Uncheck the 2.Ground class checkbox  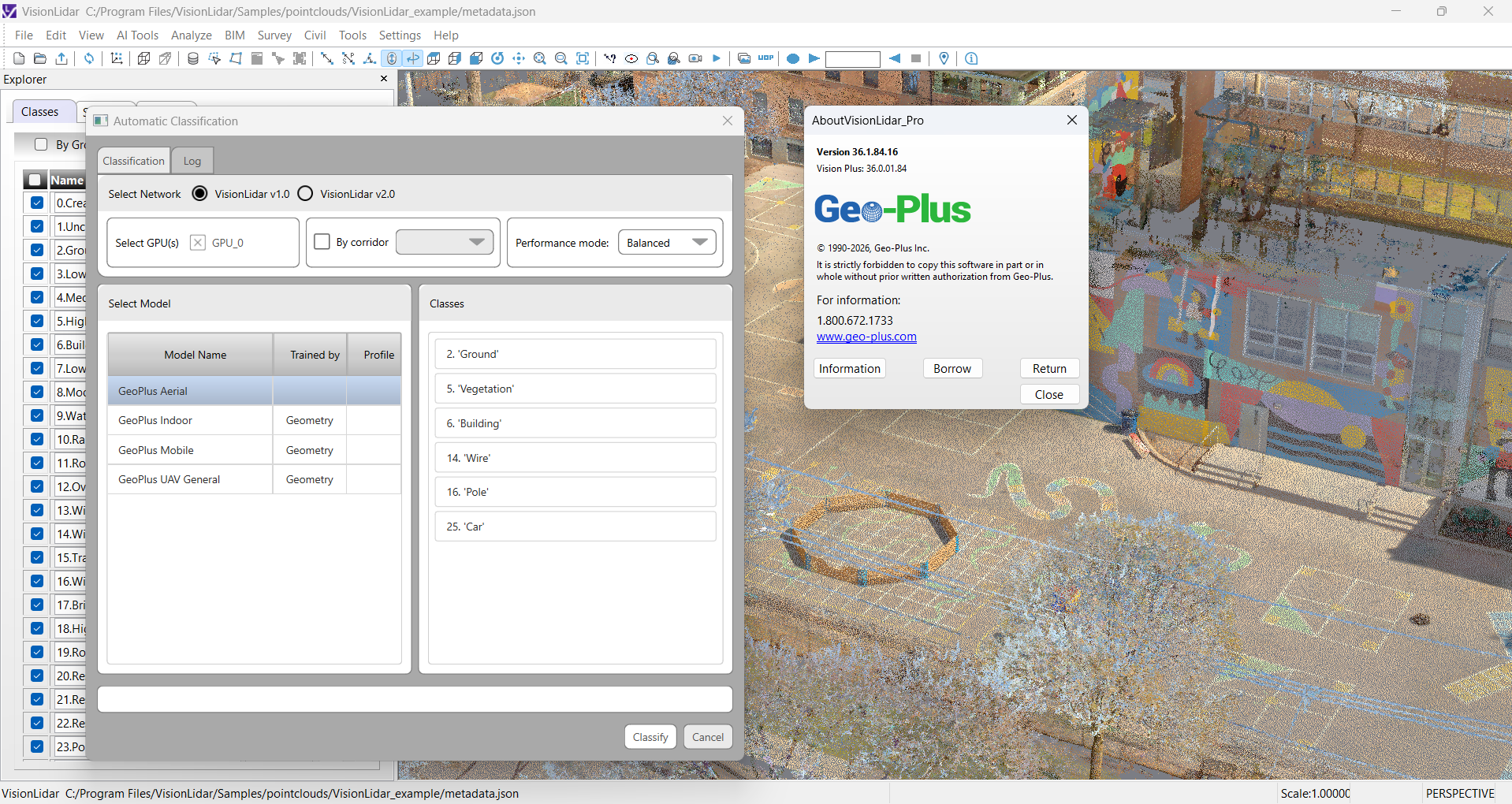pyautogui.click(x=36, y=250)
